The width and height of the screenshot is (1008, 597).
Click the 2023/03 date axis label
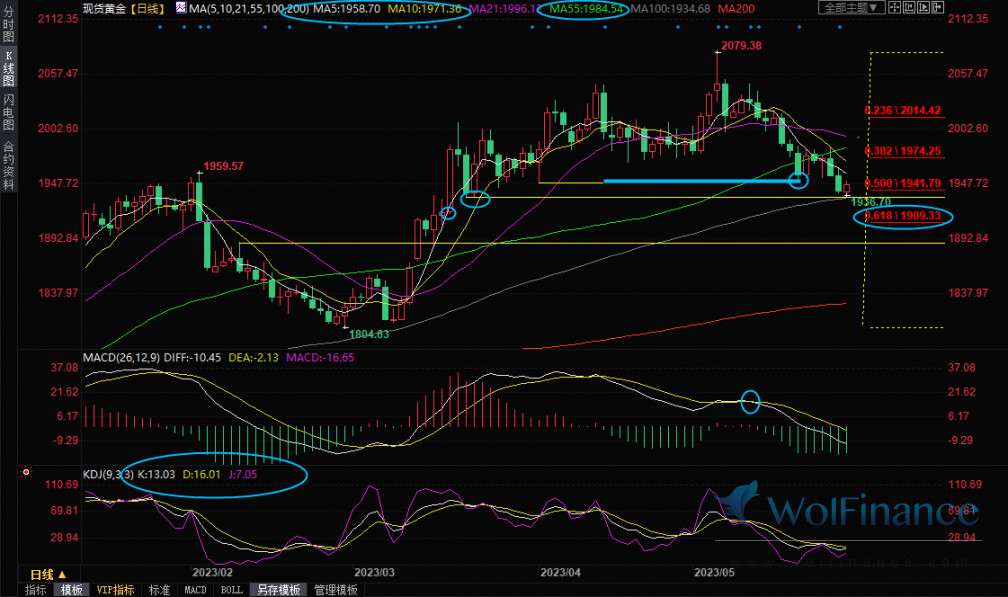[x=374, y=572]
